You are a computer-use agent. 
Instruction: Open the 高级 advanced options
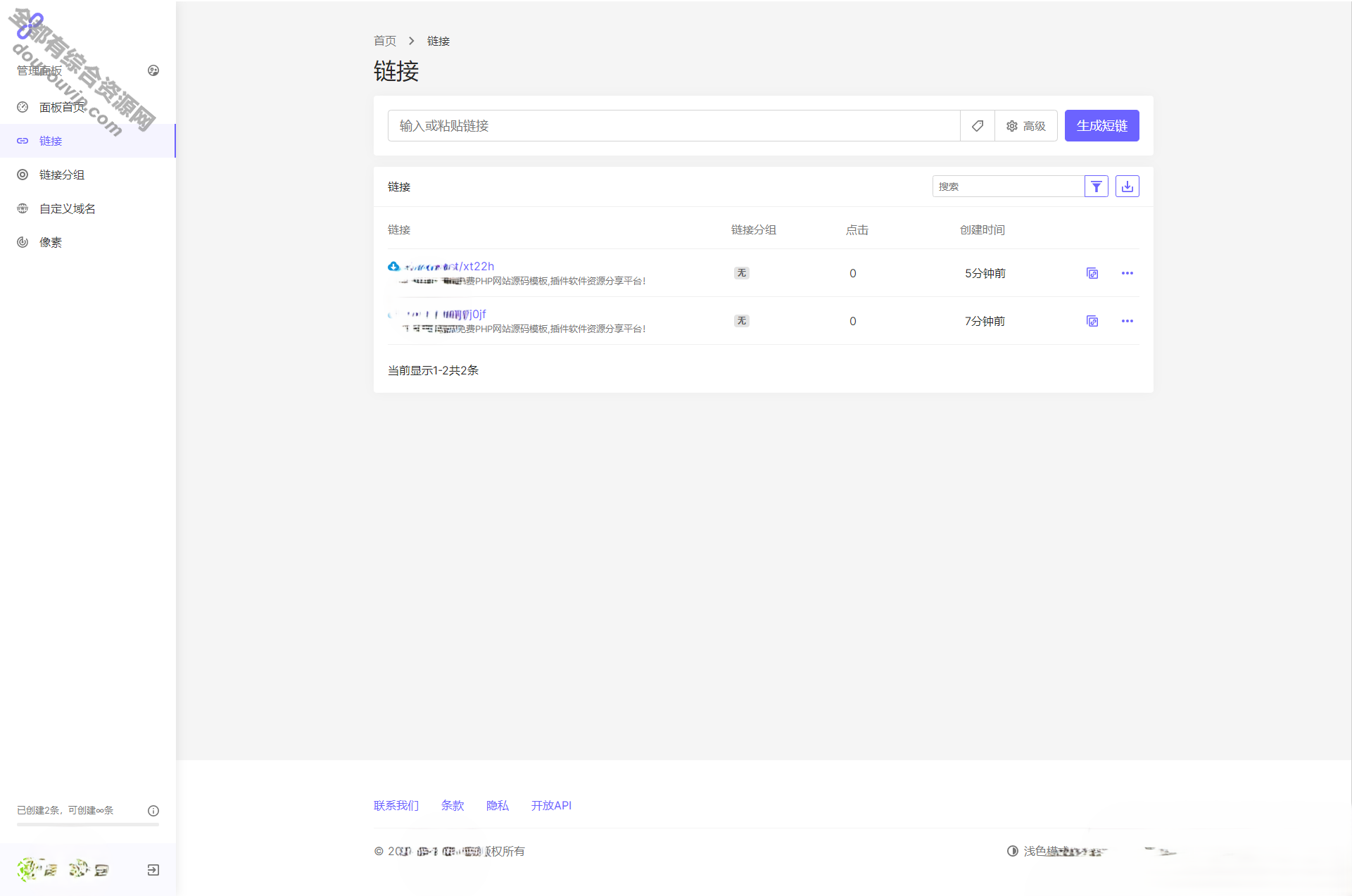(1026, 126)
